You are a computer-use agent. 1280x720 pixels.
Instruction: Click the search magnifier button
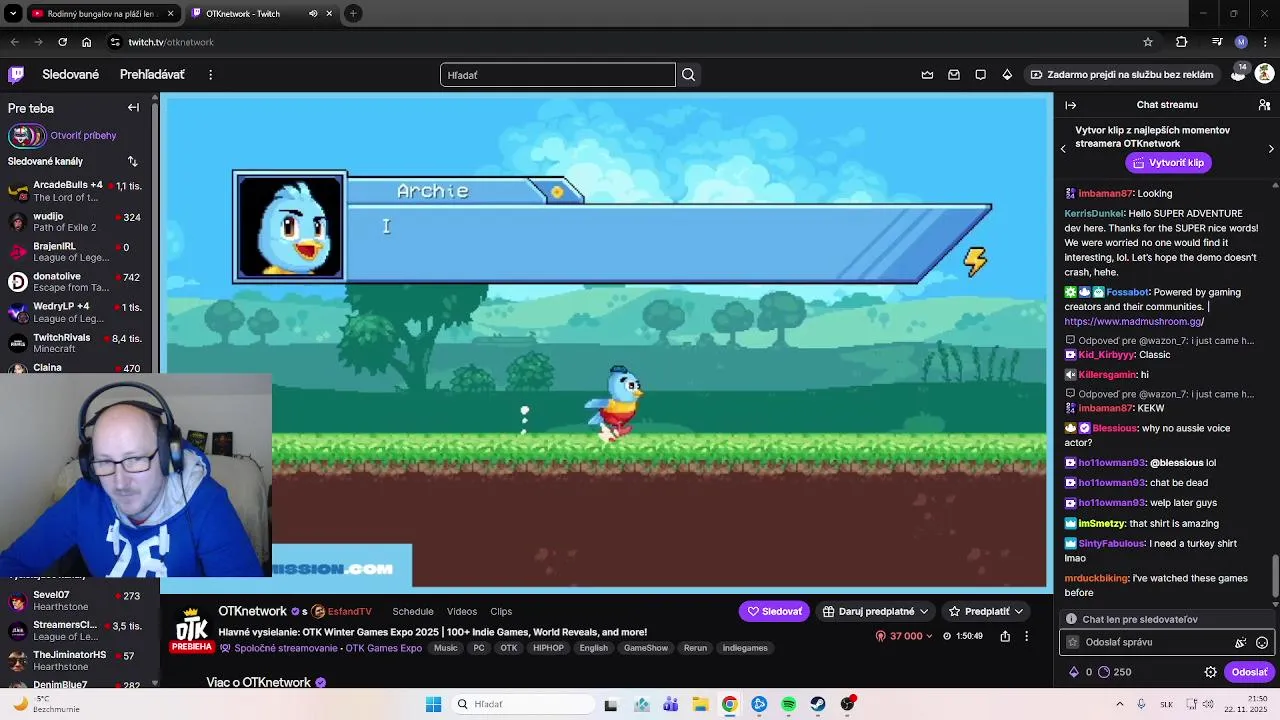pyautogui.click(x=688, y=75)
